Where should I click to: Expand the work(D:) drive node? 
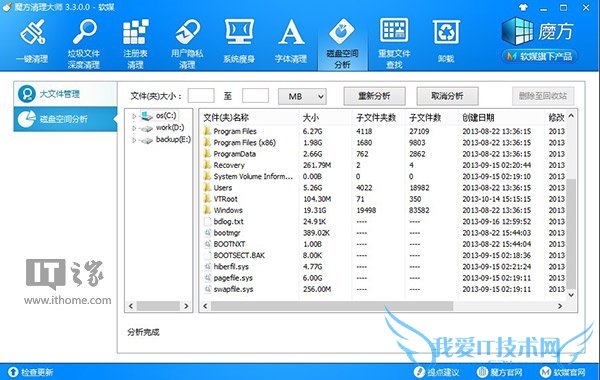[x=134, y=128]
